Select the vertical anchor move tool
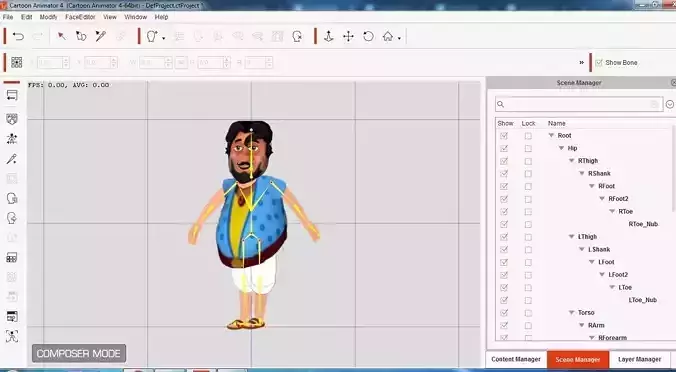Screen dimensions: 676x372 coord(329,36)
